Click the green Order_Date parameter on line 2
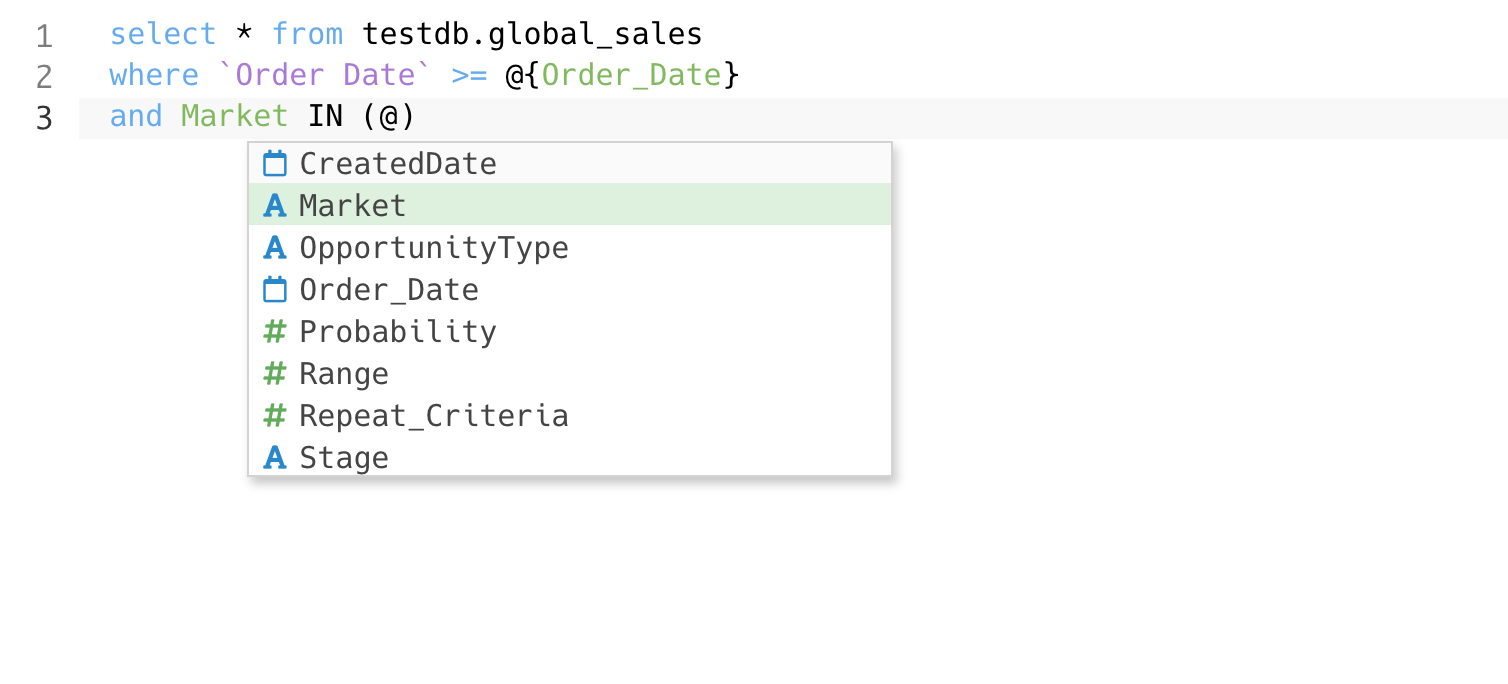This screenshot has height=684, width=1508. (631, 76)
